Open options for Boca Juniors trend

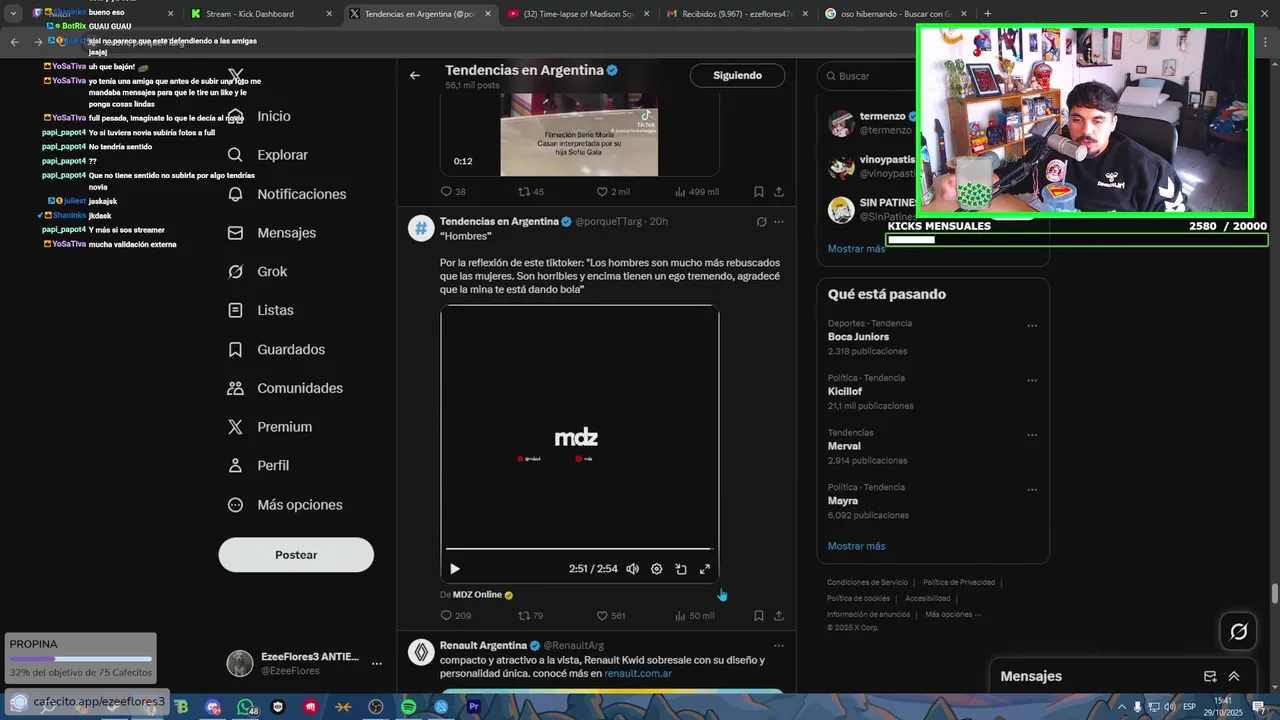click(x=1032, y=326)
